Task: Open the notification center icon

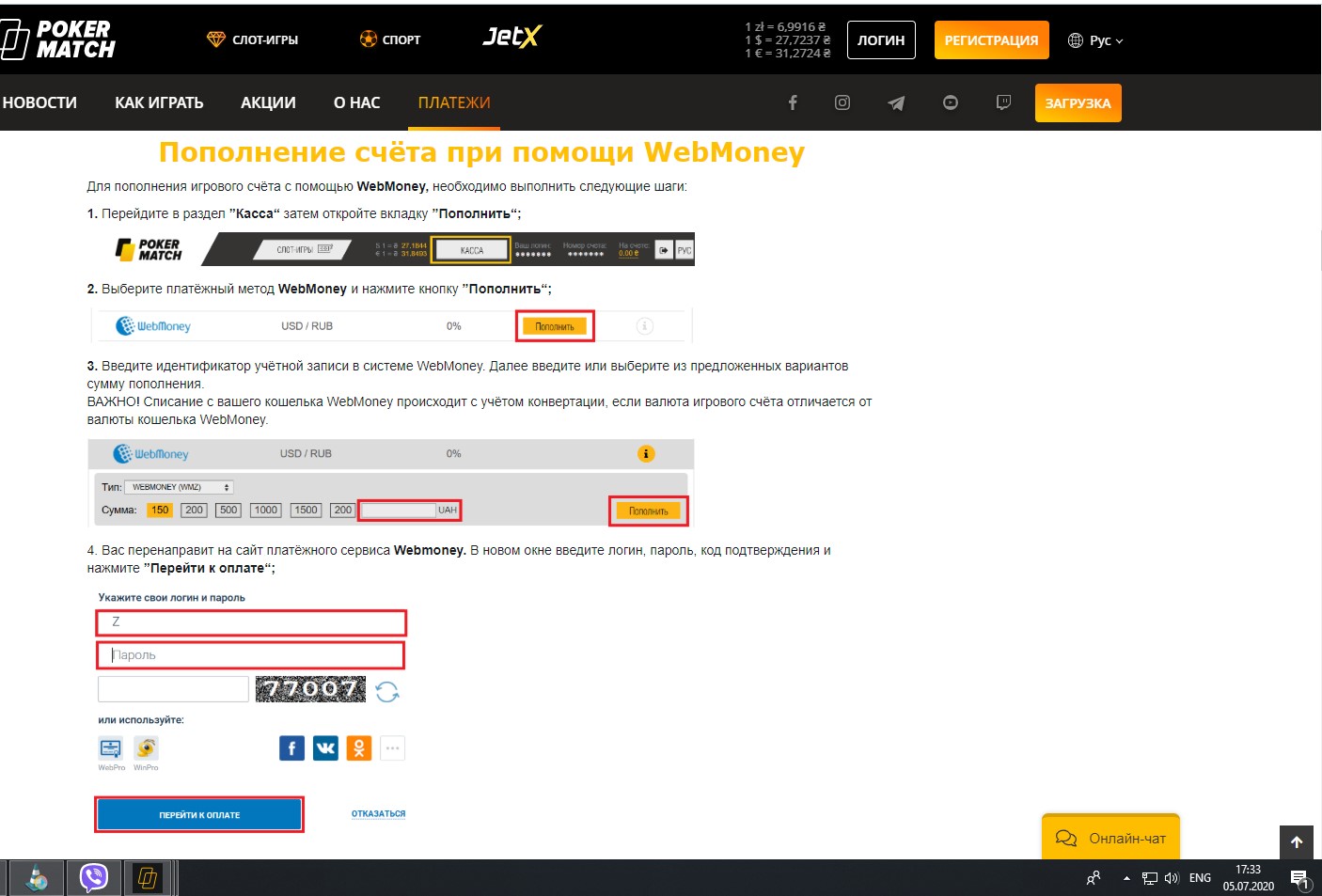Action: point(1300,879)
